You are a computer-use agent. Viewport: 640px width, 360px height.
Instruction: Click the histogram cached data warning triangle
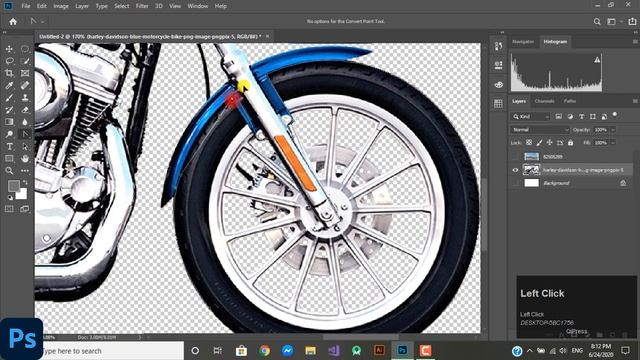tap(597, 60)
